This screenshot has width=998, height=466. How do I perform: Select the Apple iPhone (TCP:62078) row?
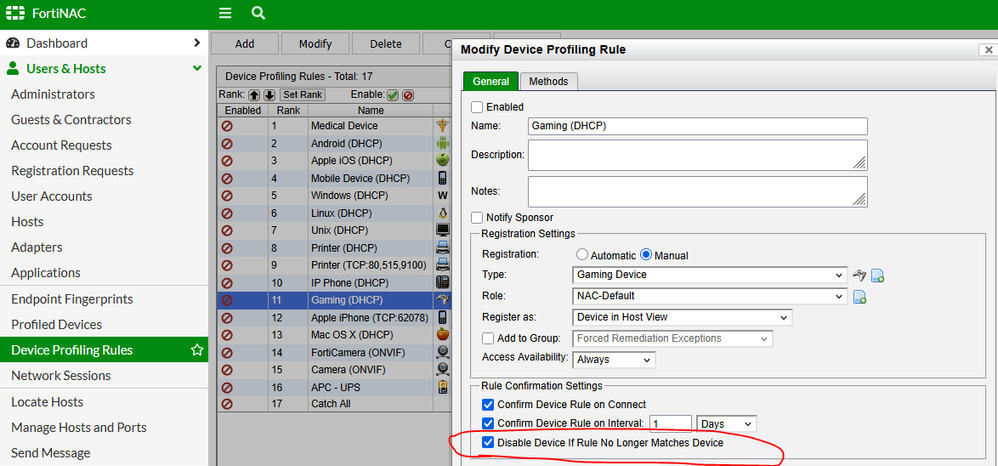pyautogui.click(x=335, y=317)
